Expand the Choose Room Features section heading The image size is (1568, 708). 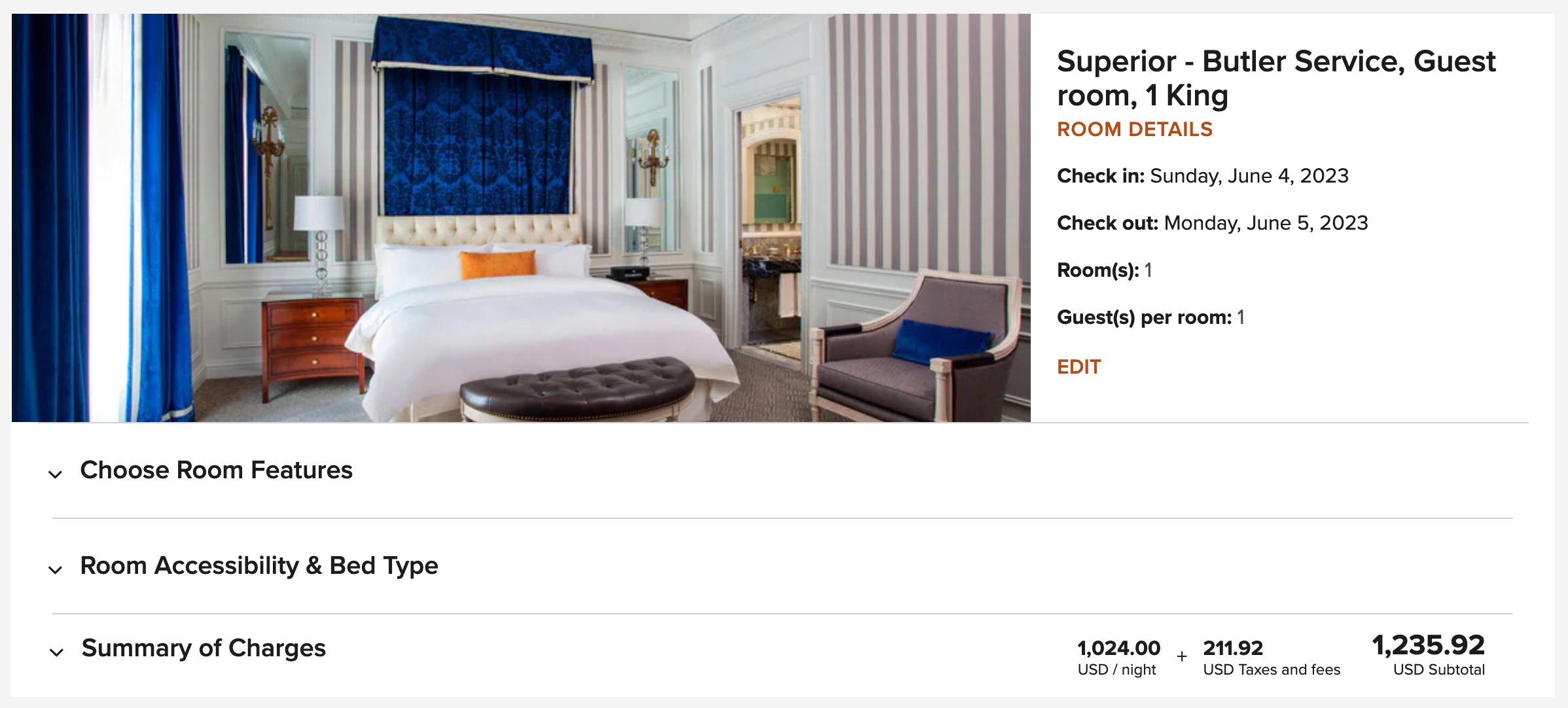(x=216, y=470)
